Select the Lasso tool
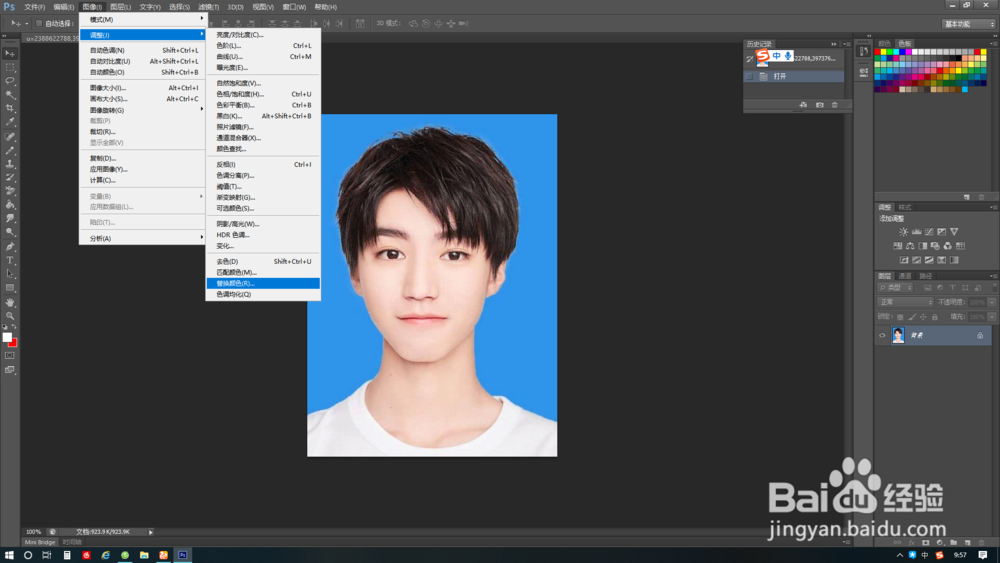 tap(10, 80)
